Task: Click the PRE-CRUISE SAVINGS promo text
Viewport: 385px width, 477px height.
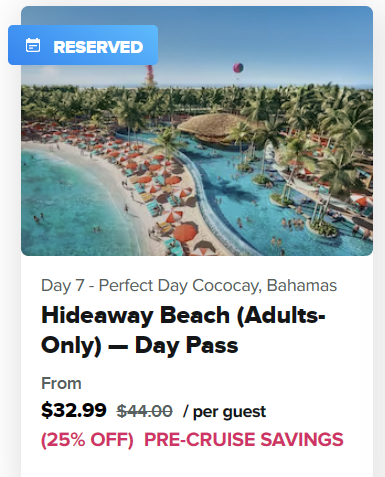Action: click(244, 439)
